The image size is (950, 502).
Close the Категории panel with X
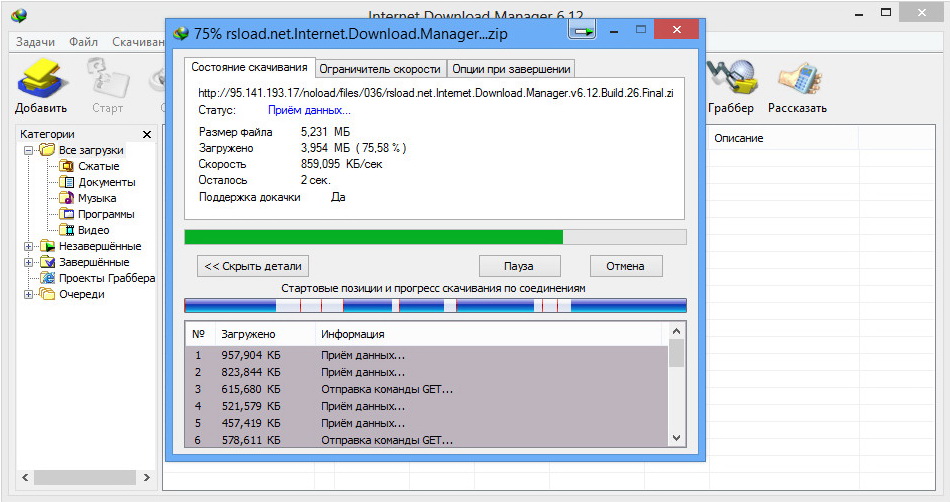tap(147, 134)
